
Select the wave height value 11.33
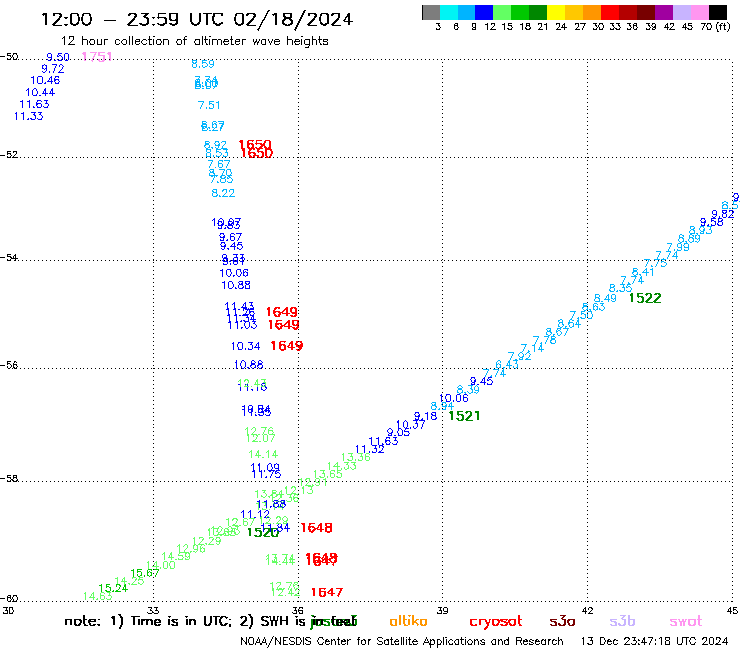pos(28,116)
